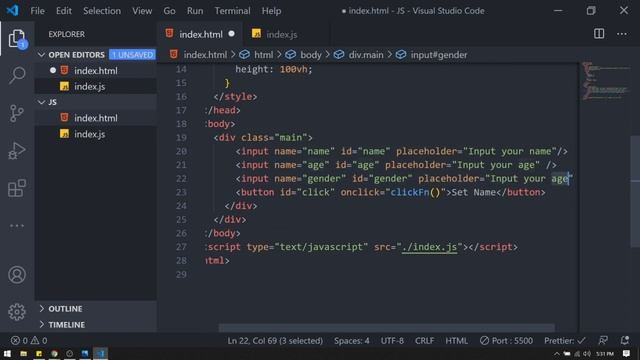Open File Explorer from the taskbar
The height and width of the screenshot is (360, 640).
(23, 353)
